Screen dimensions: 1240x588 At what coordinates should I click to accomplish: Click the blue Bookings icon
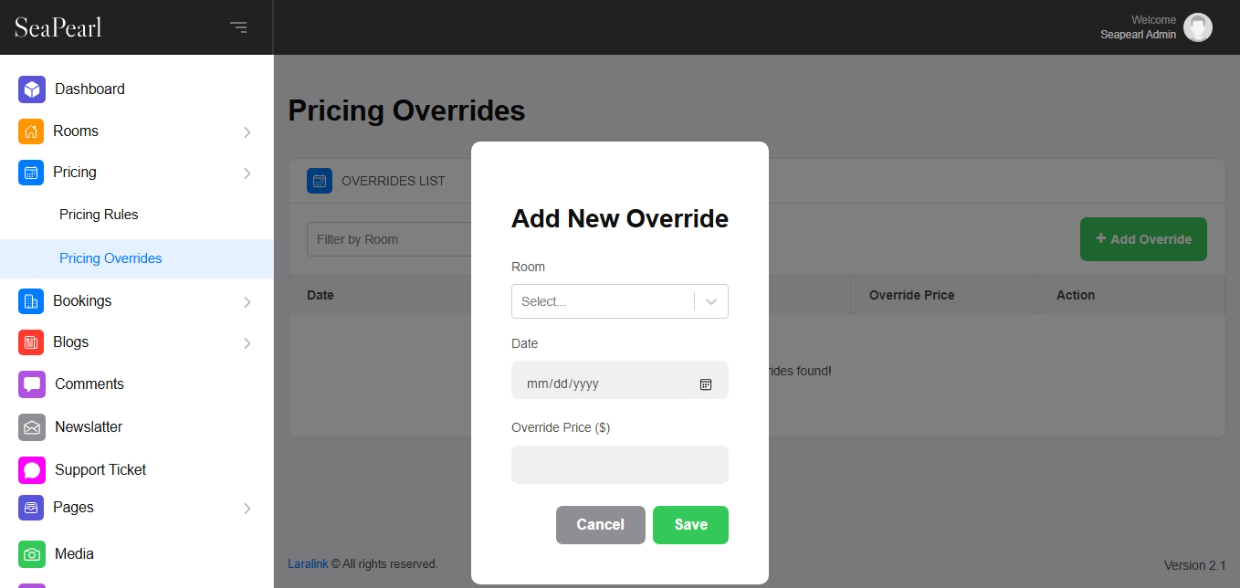click(31, 301)
